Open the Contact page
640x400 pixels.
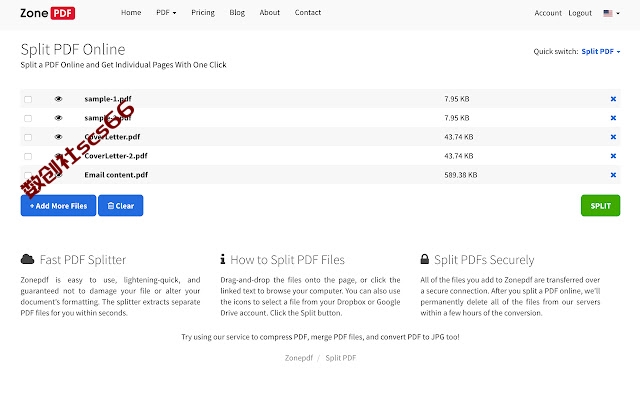pyautogui.click(x=308, y=13)
